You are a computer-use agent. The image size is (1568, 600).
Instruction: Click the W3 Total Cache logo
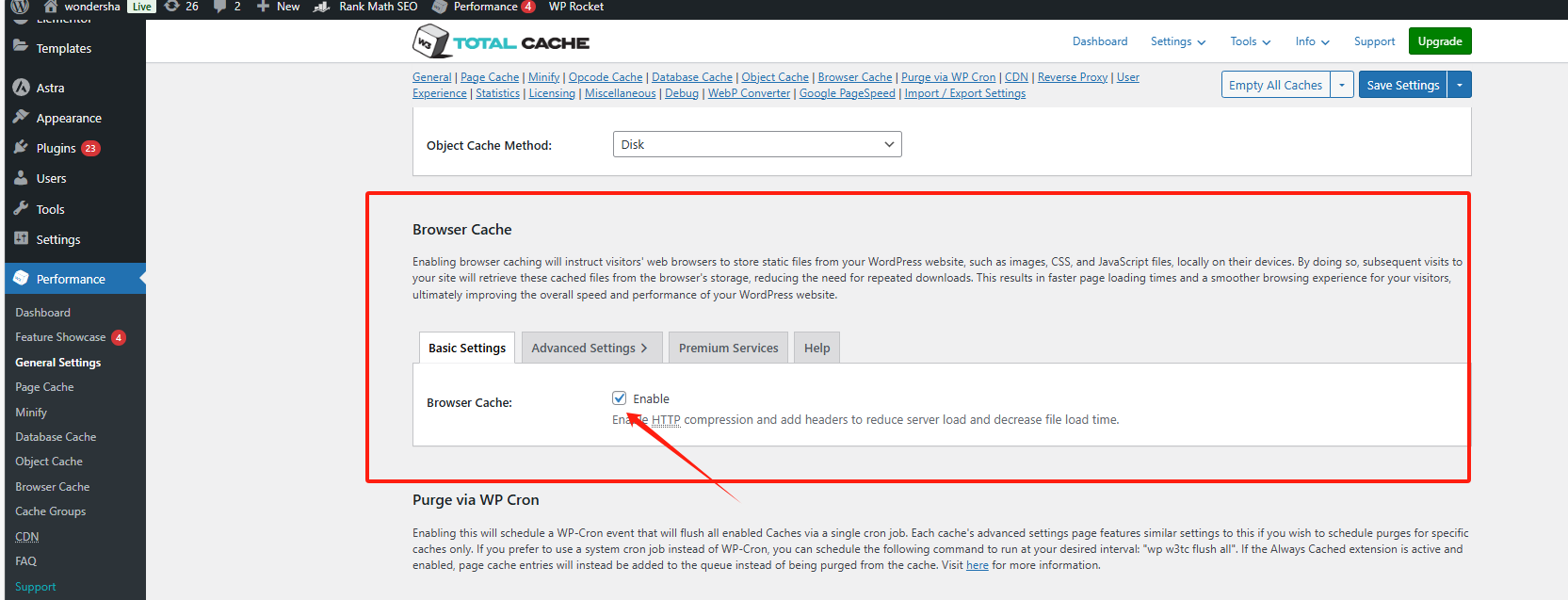click(501, 42)
